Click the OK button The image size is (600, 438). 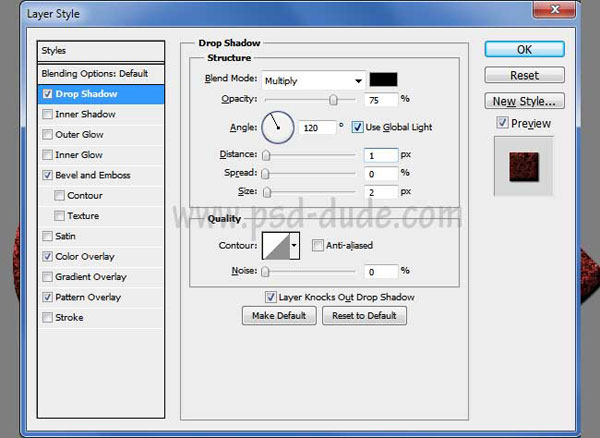(x=524, y=49)
